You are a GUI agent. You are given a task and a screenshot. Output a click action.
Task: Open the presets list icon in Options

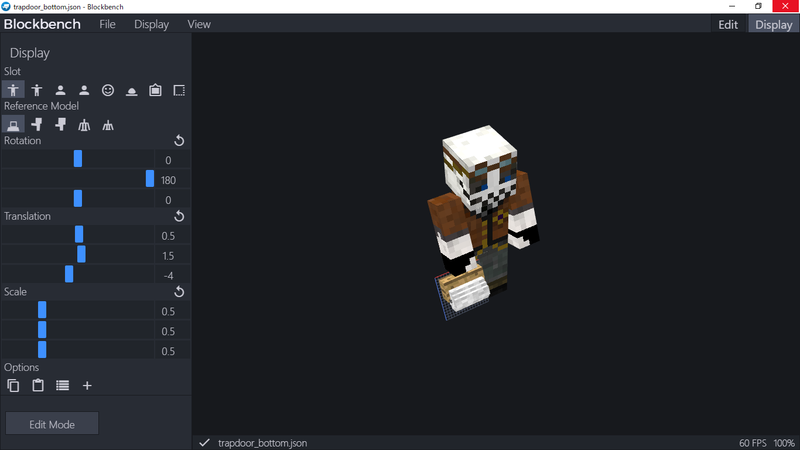tap(62, 385)
